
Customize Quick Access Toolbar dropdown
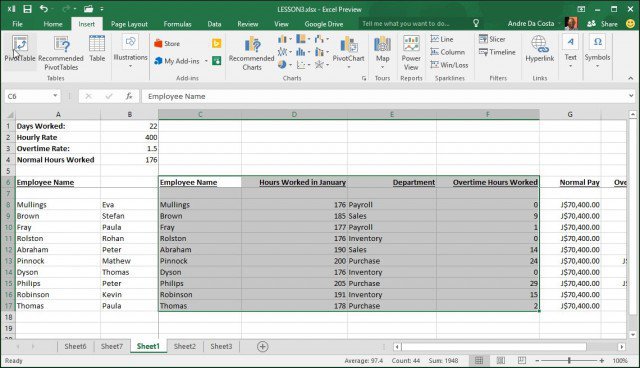(102, 9)
